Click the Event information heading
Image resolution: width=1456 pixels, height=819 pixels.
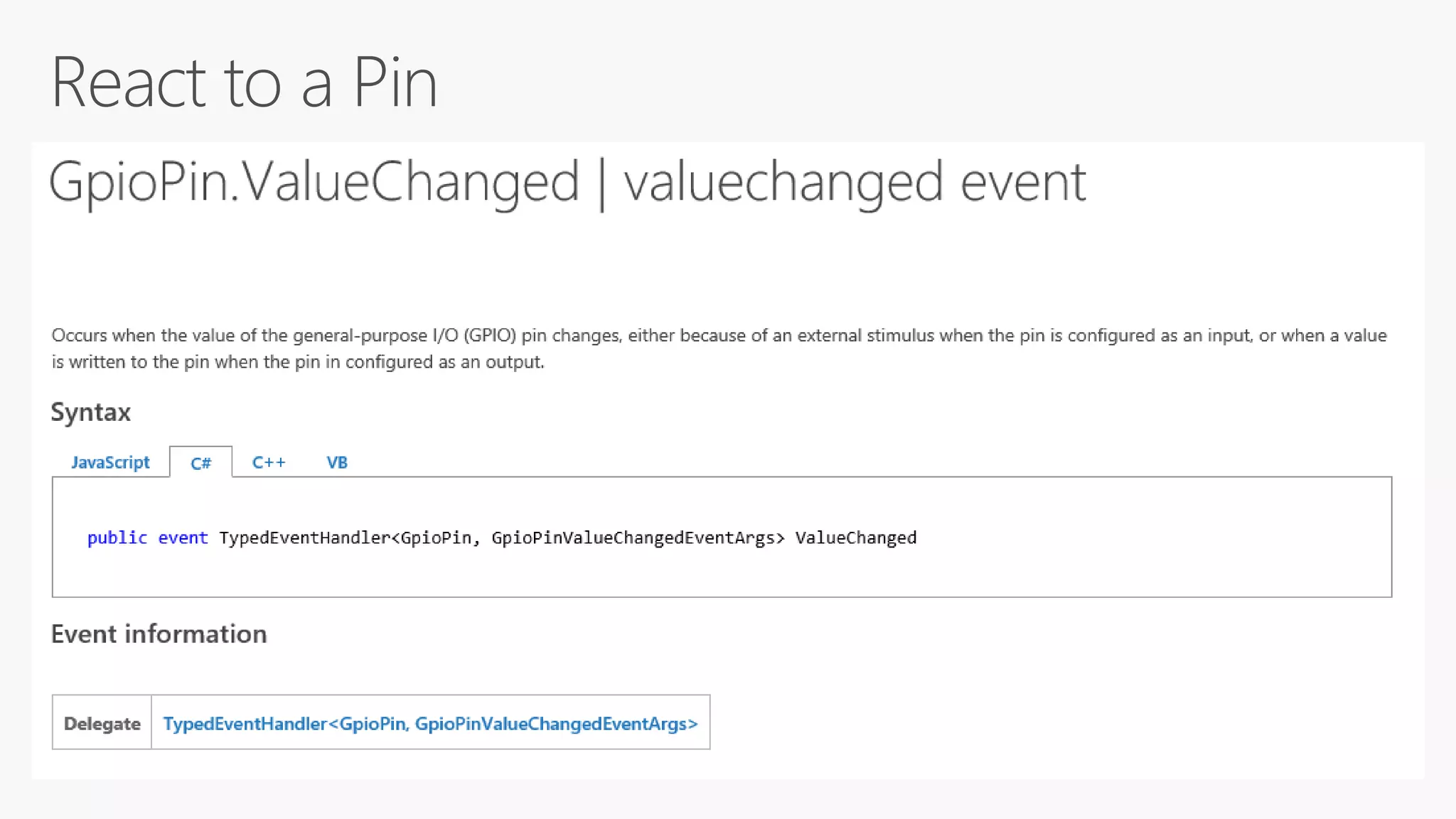(x=159, y=634)
